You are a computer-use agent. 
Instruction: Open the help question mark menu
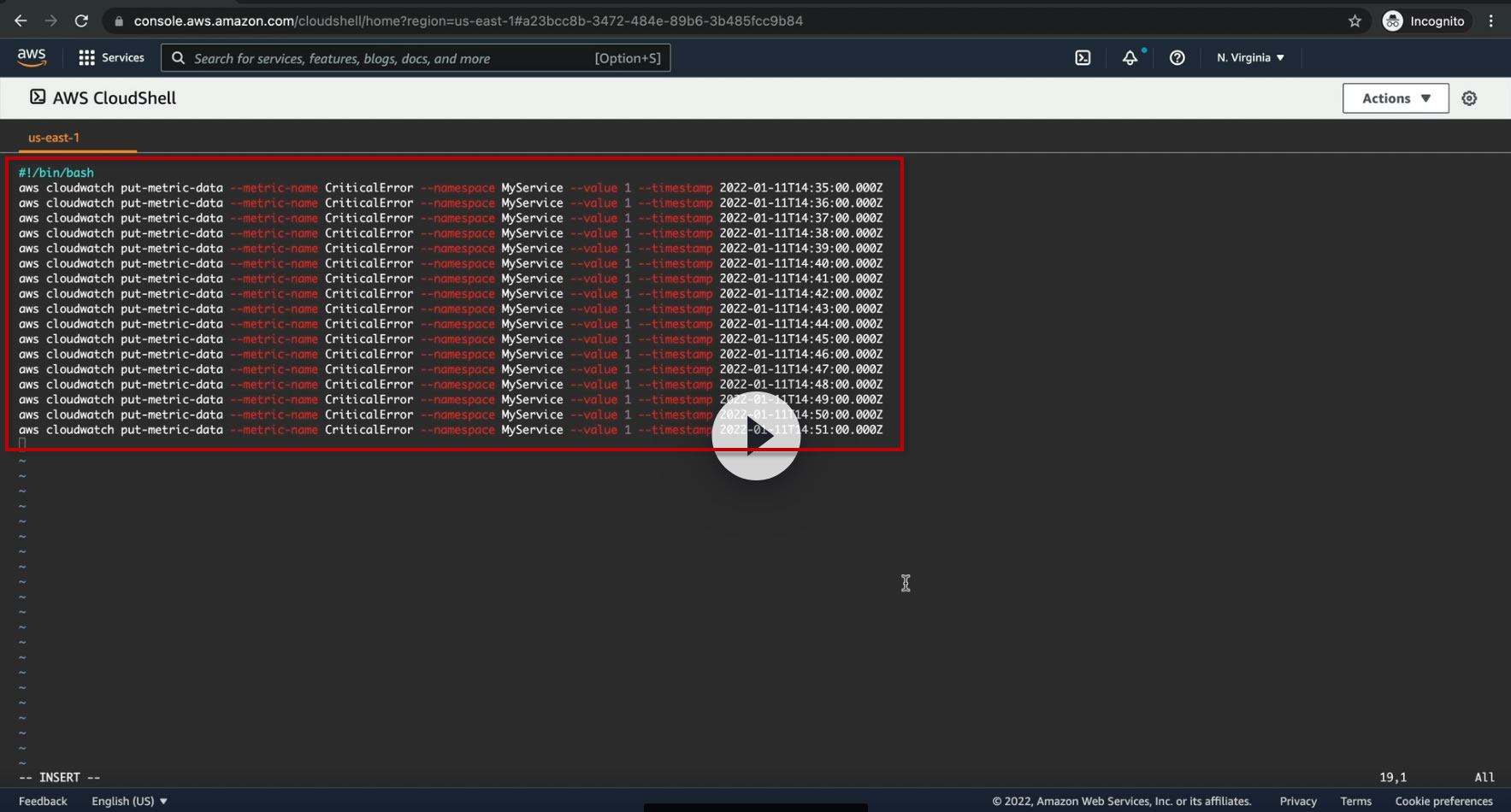1178,58
